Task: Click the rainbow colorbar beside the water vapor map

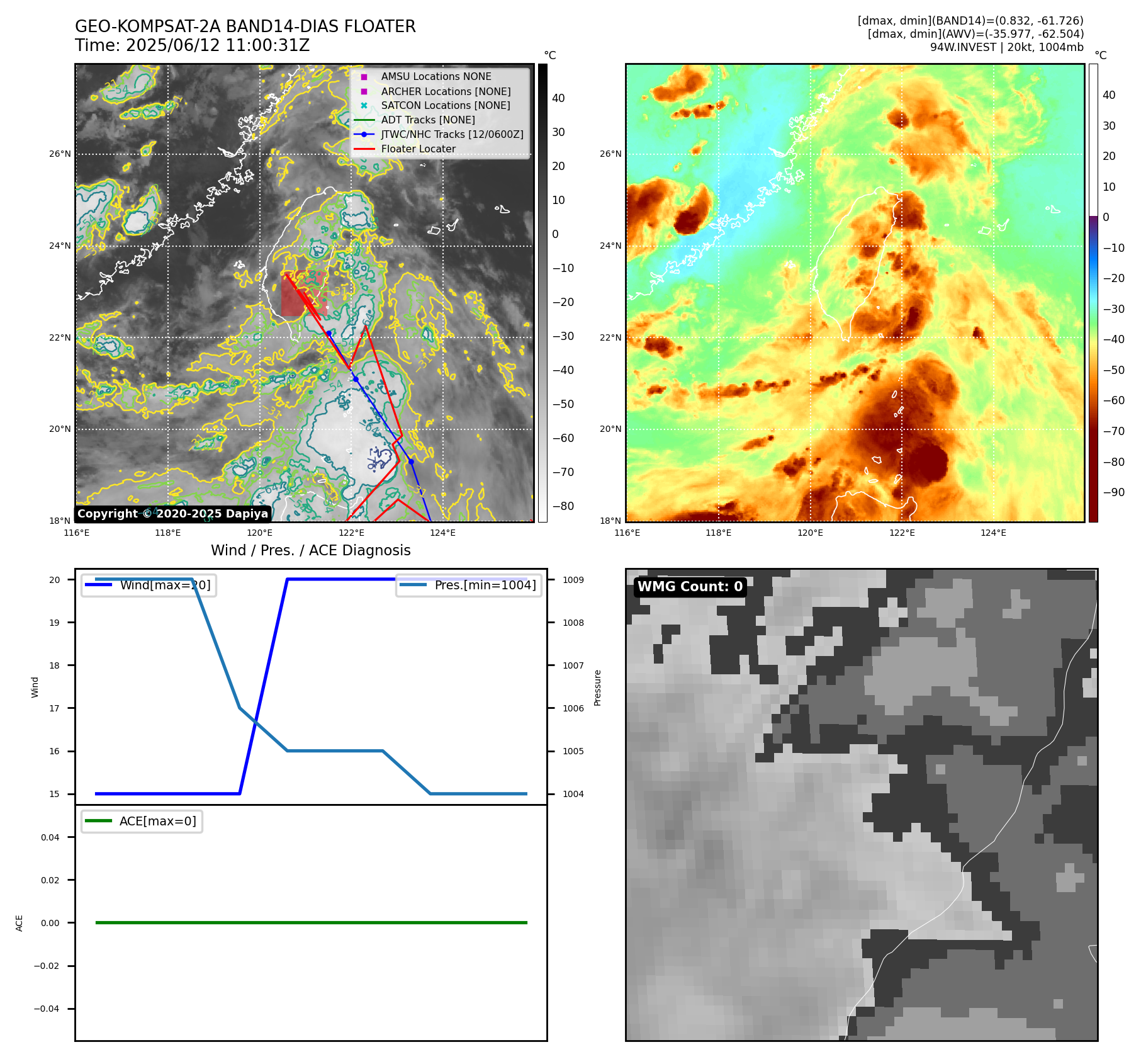Action: 1093,293
